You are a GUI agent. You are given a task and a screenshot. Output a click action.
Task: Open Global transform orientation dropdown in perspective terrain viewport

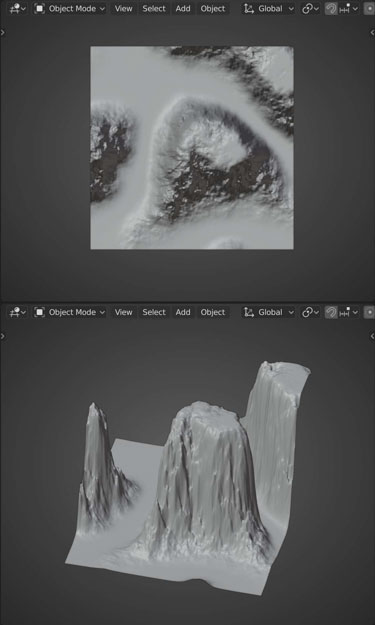tap(269, 312)
